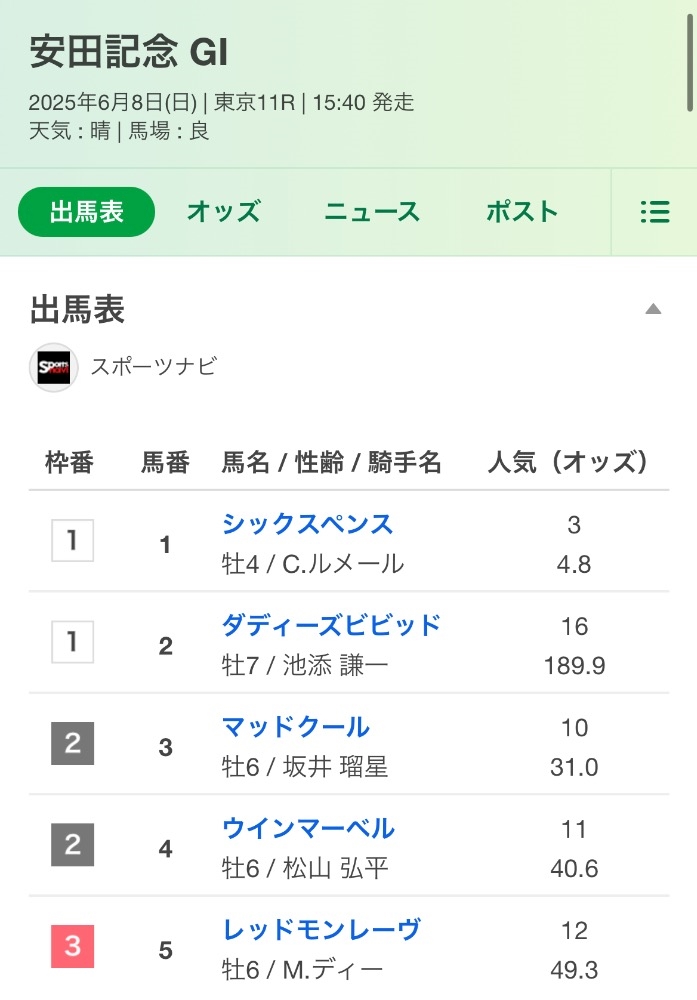Image resolution: width=697 pixels, height=1000 pixels.
Task: Click the Sports Navi logo icon
Action: [54, 367]
